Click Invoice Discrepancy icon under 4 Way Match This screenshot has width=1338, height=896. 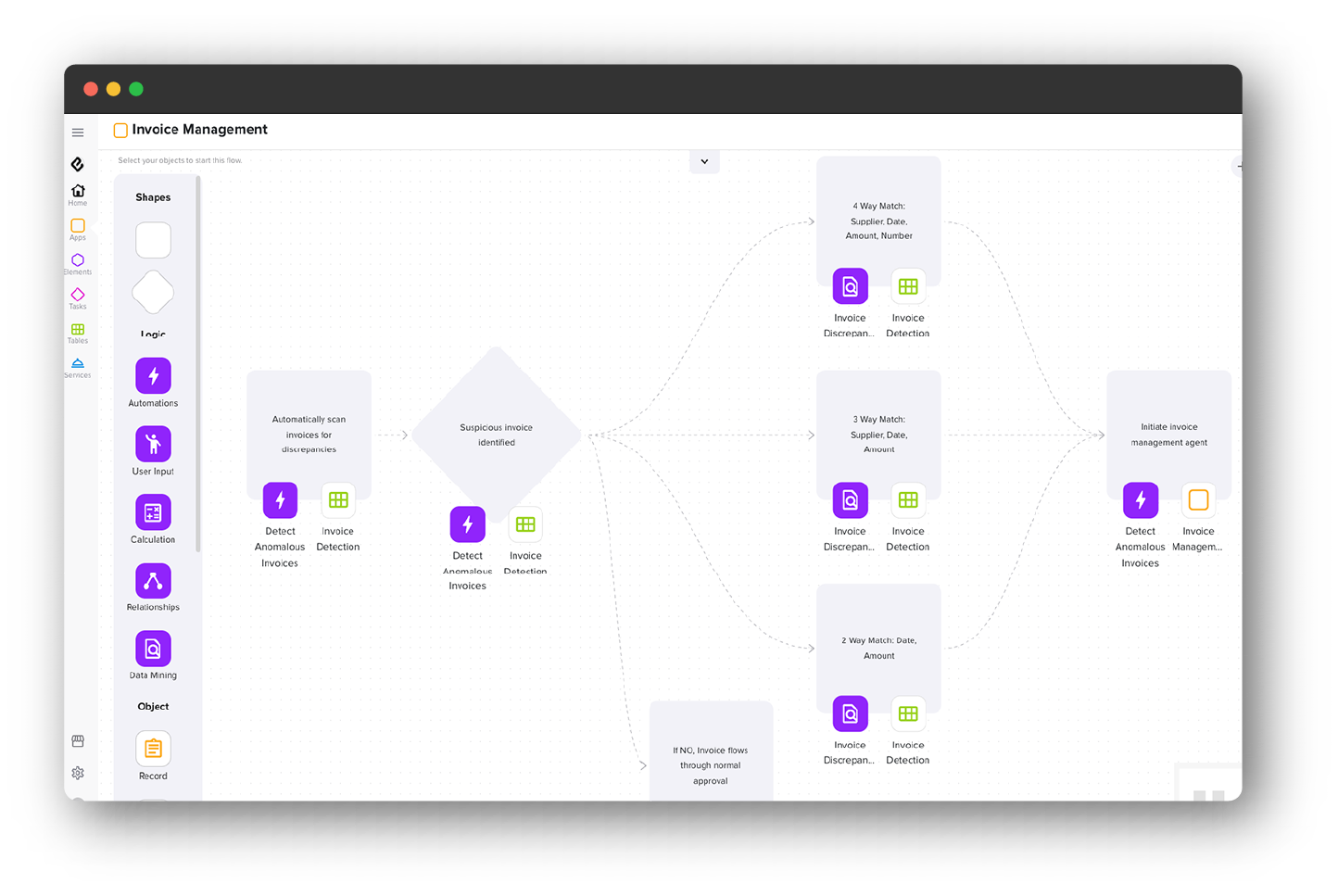point(850,286)
